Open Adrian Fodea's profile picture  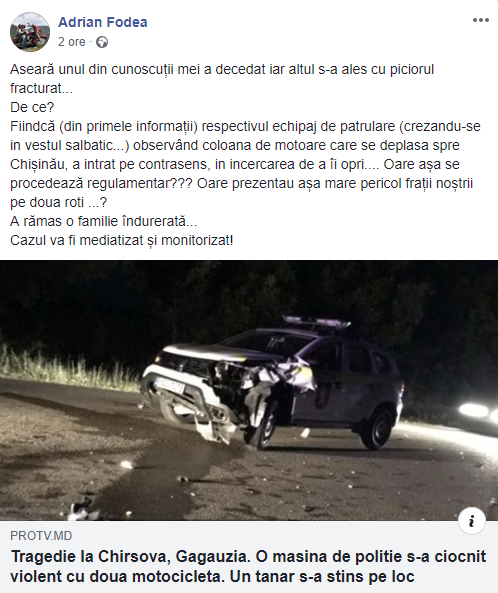(x=29, y=32)
